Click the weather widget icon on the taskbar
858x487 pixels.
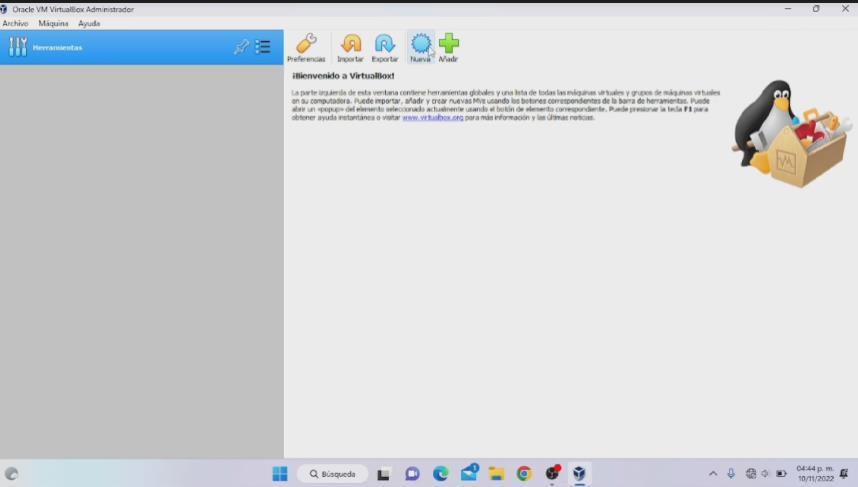pos(11,474)
